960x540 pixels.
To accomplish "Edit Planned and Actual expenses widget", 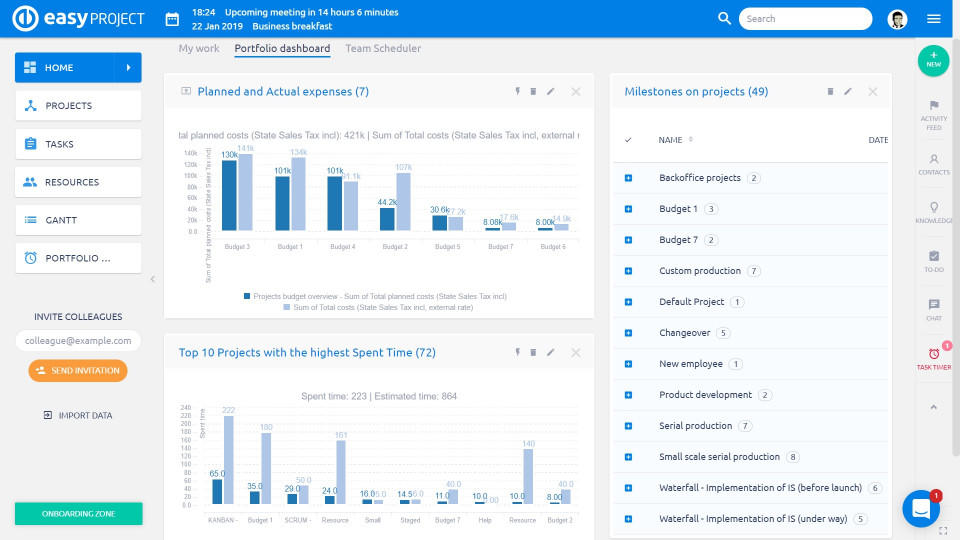I will coord(550,91).
